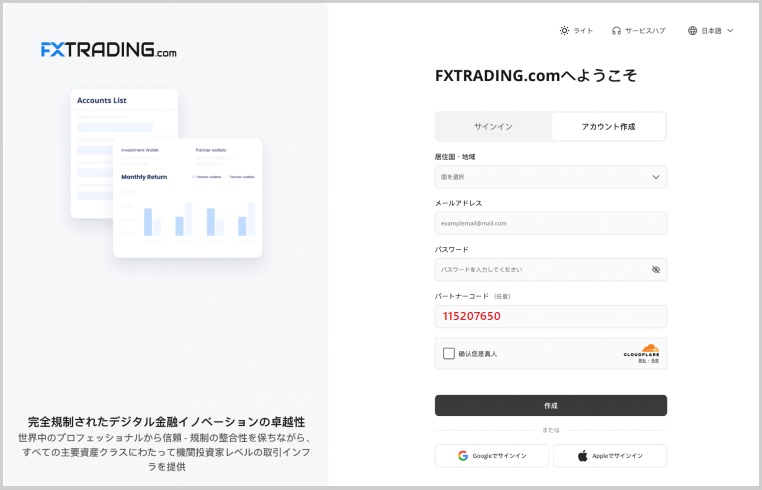Click the Google logo icon
This screenshot has width=762, height=490.
[463, 456]
